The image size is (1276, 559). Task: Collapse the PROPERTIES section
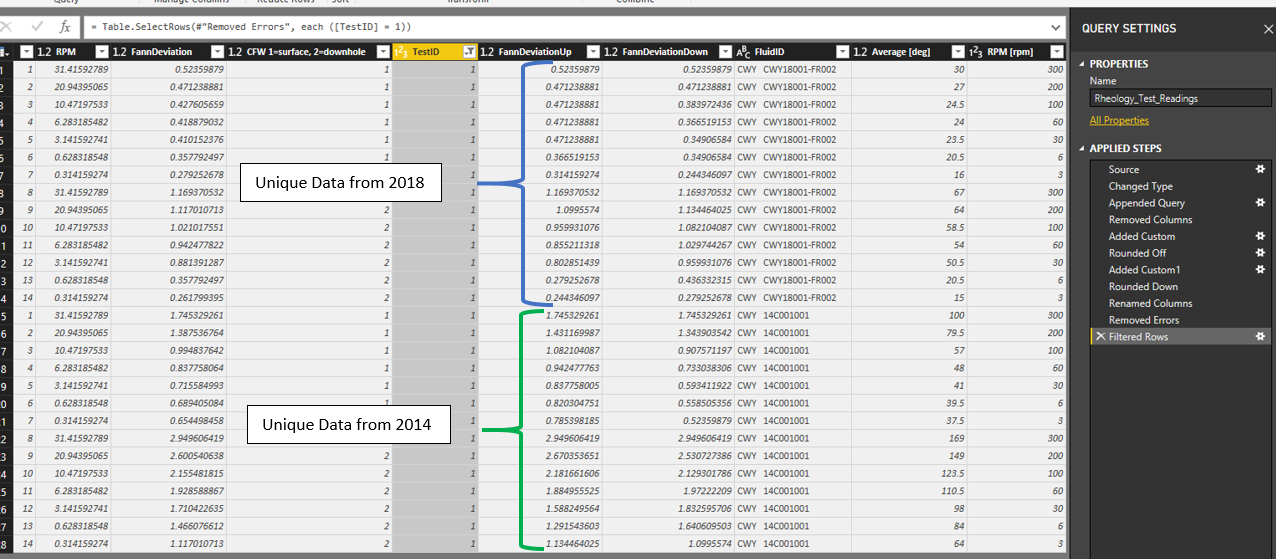(1084, 63)
